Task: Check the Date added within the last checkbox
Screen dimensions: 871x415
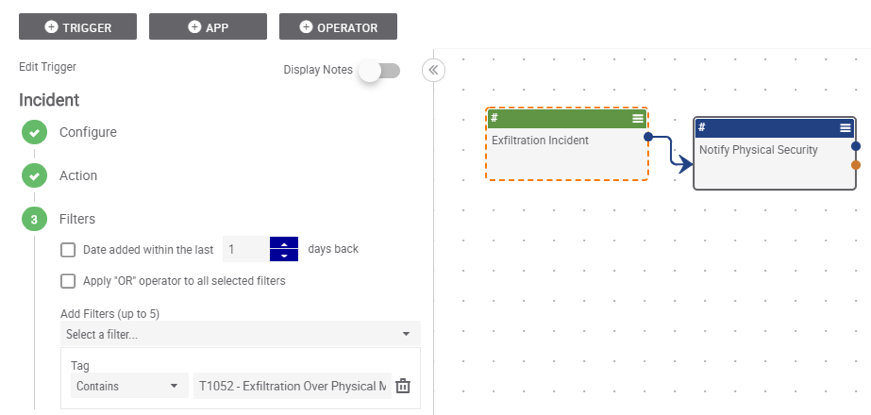Action: pos(68,250)
